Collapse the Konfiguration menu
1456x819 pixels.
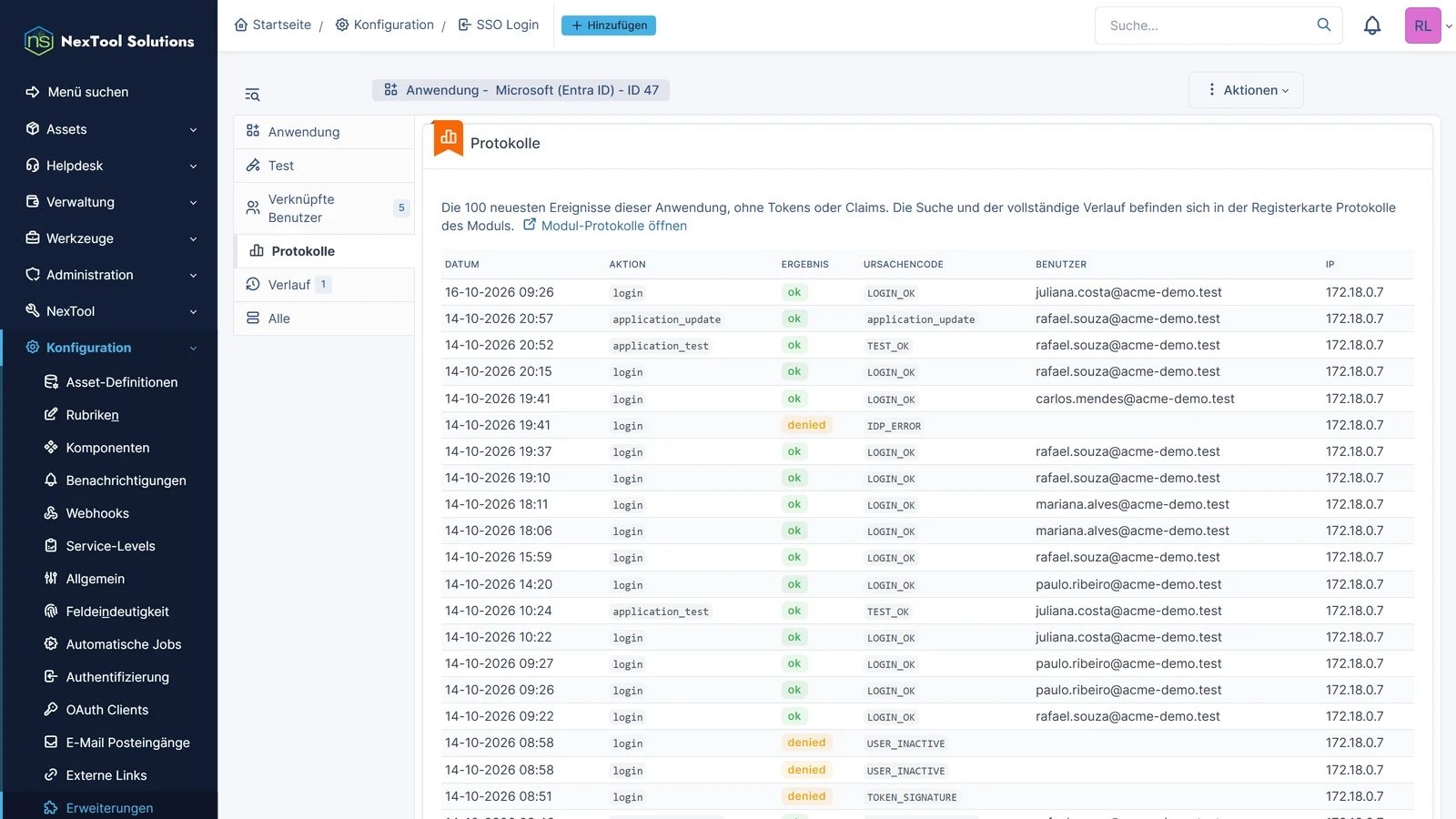(x=110, y=348)
